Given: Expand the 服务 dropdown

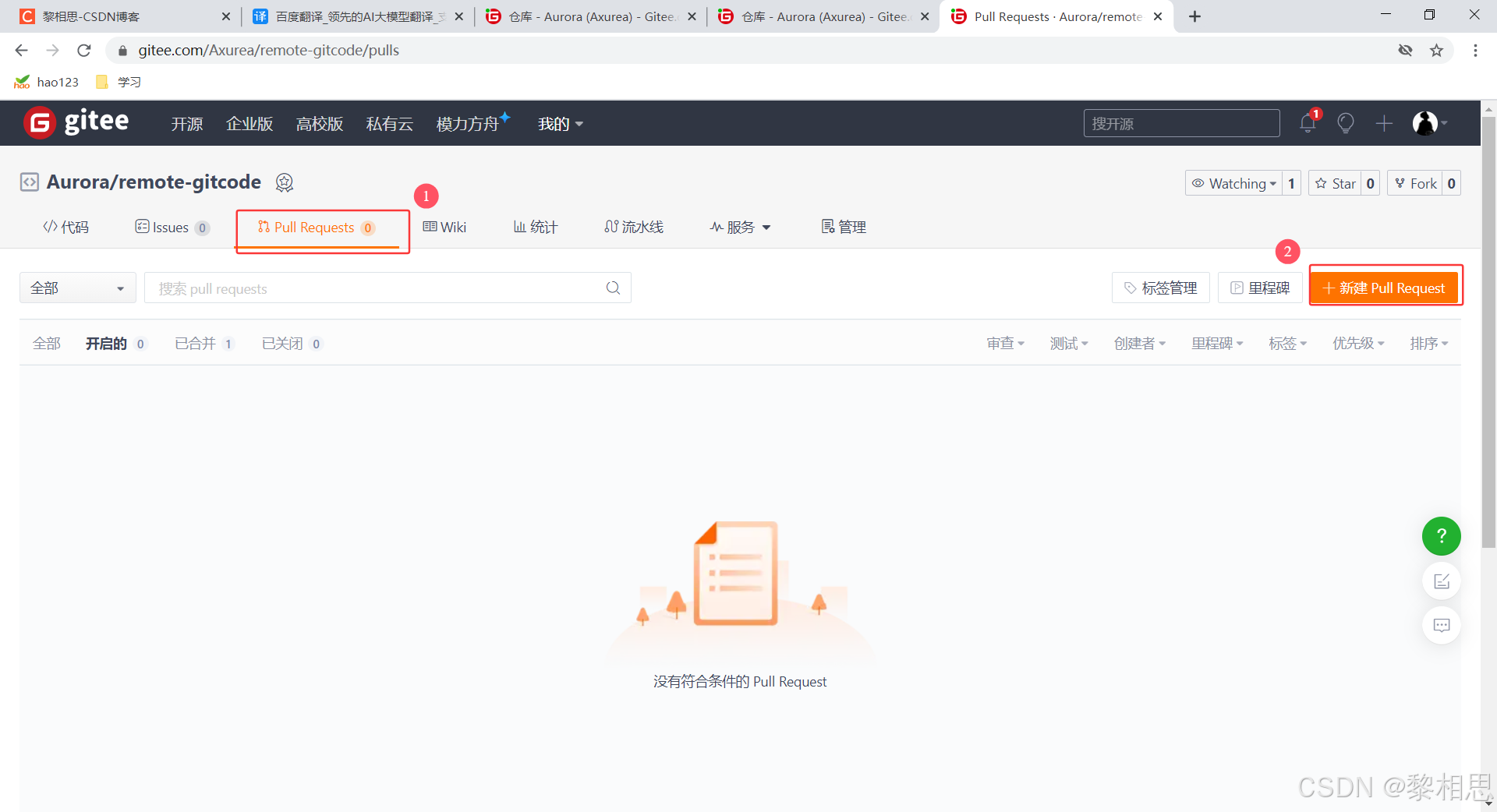Looking at the screenshot, I should pyautogui.click(x=740, y=228).
